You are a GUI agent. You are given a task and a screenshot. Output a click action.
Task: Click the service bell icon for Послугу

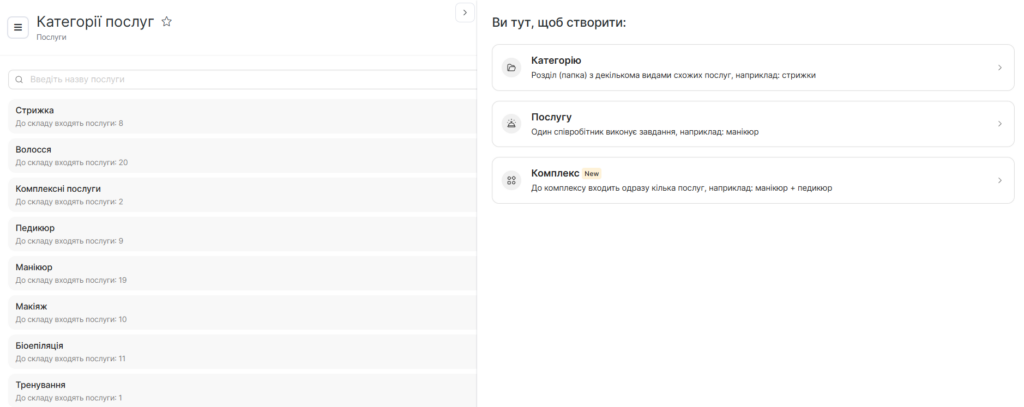point(511,124)
